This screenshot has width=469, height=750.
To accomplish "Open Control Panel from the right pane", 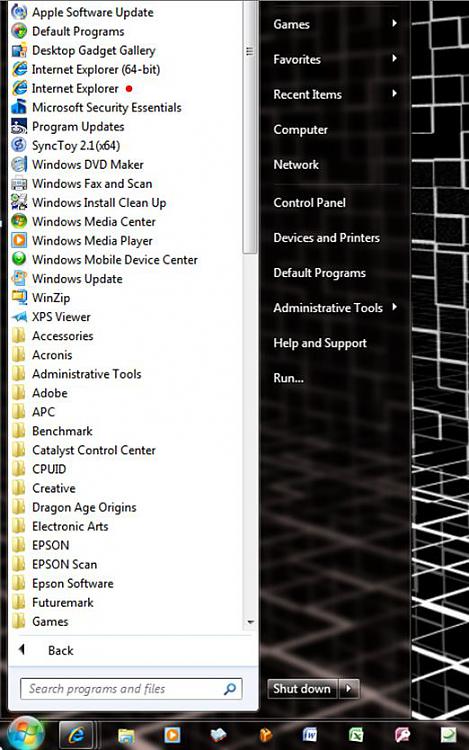I will 309,203.
